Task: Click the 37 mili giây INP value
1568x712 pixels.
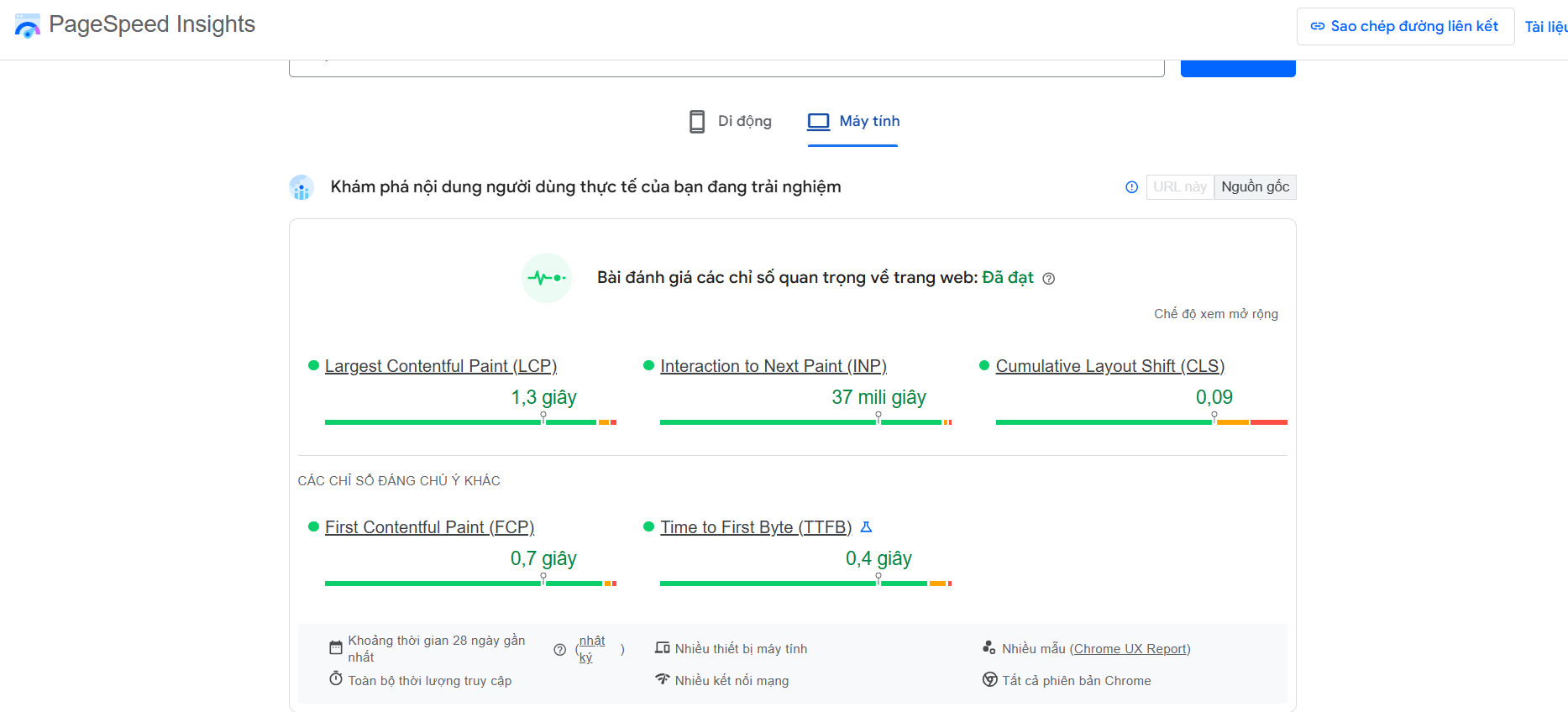Action: point(878,397)
